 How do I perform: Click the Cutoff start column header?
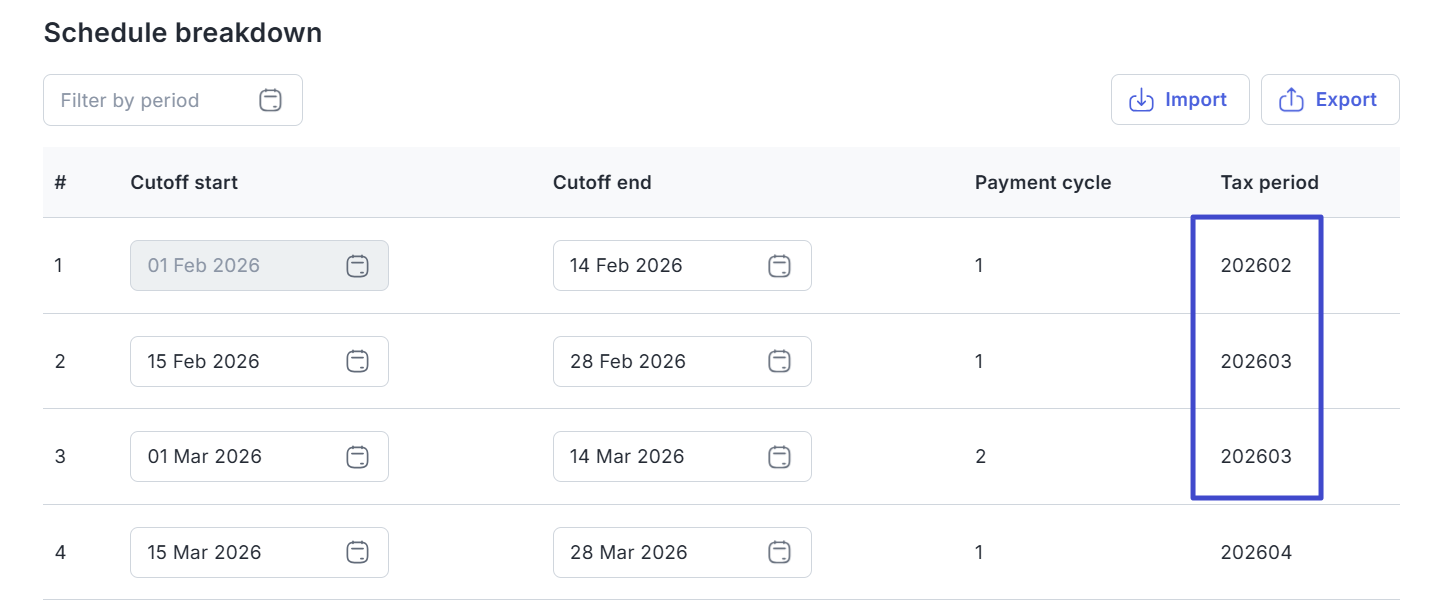pyautogui.click(x=184, y=183)
